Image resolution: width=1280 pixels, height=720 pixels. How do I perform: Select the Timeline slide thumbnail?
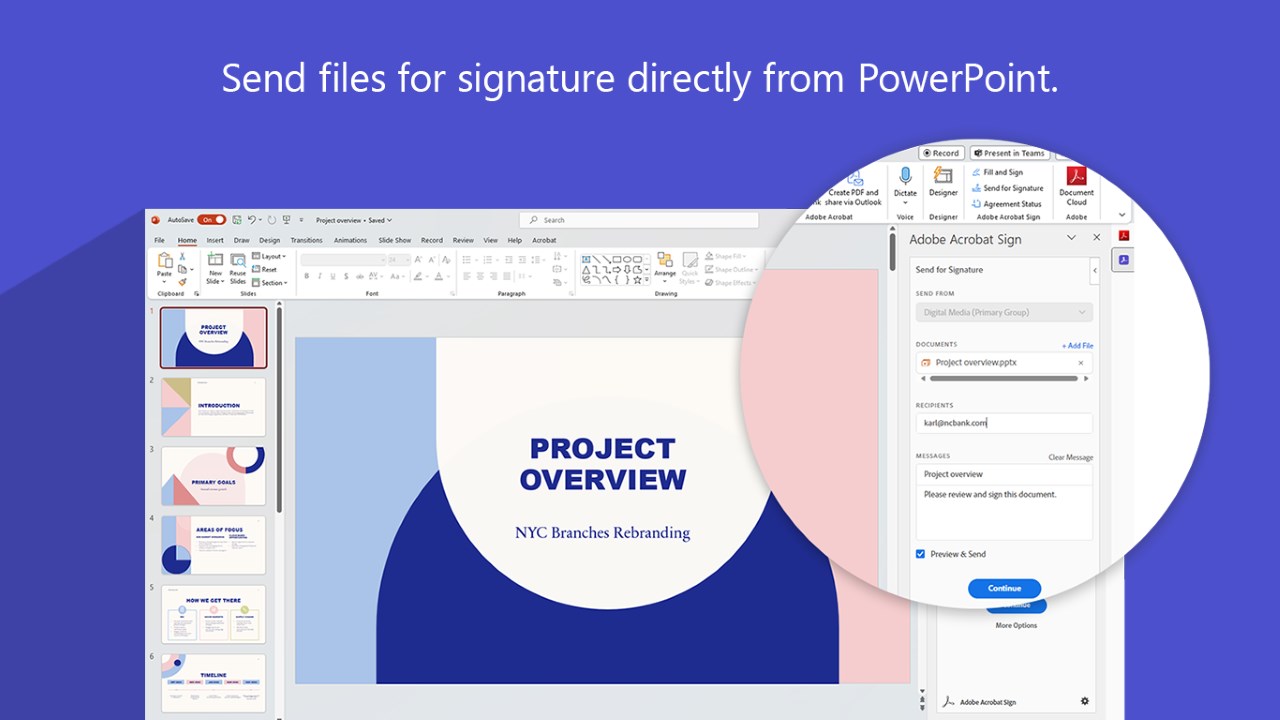[213, 683]
